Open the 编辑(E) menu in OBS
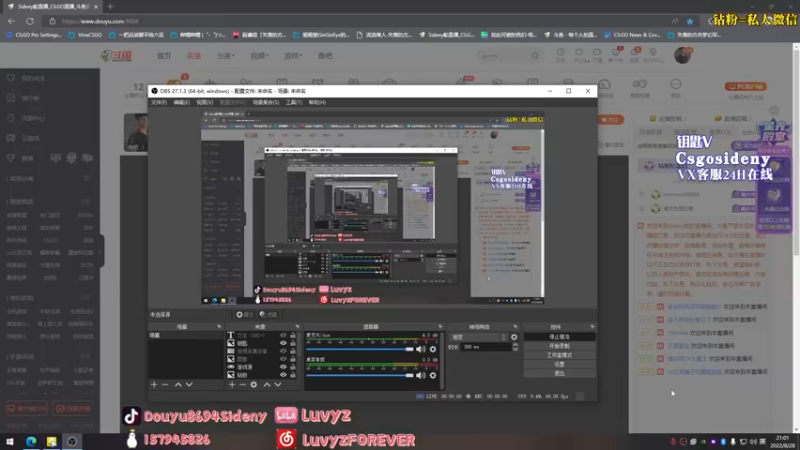Screen dimensions: 800x450 coord(182,103)
